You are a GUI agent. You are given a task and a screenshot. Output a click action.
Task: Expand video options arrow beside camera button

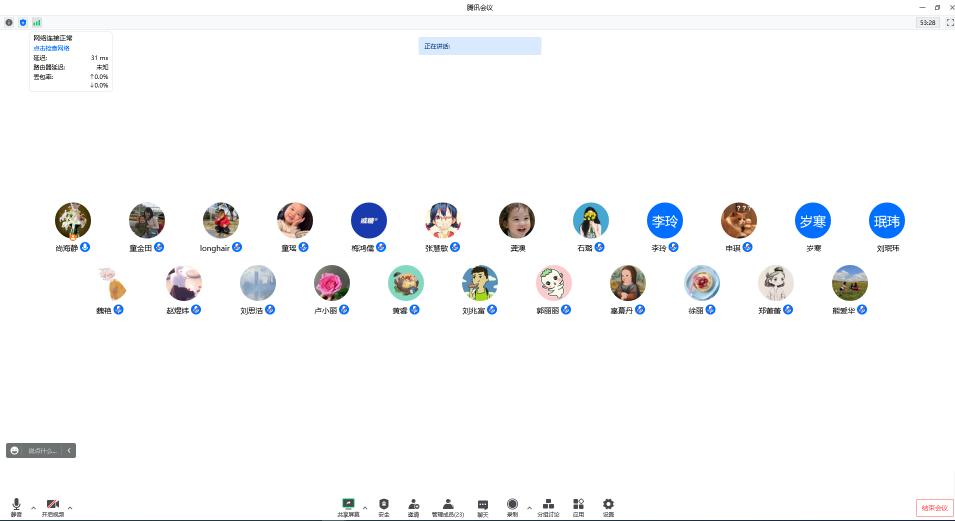click(70, 508)
